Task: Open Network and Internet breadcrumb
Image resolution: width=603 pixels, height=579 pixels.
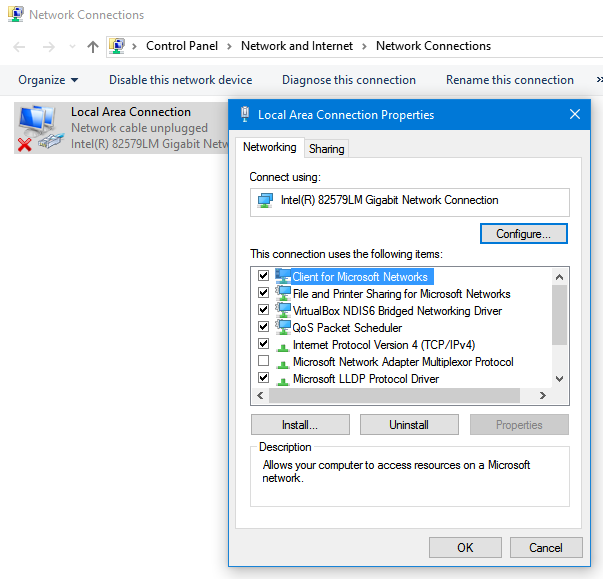Action: (297, 46)
